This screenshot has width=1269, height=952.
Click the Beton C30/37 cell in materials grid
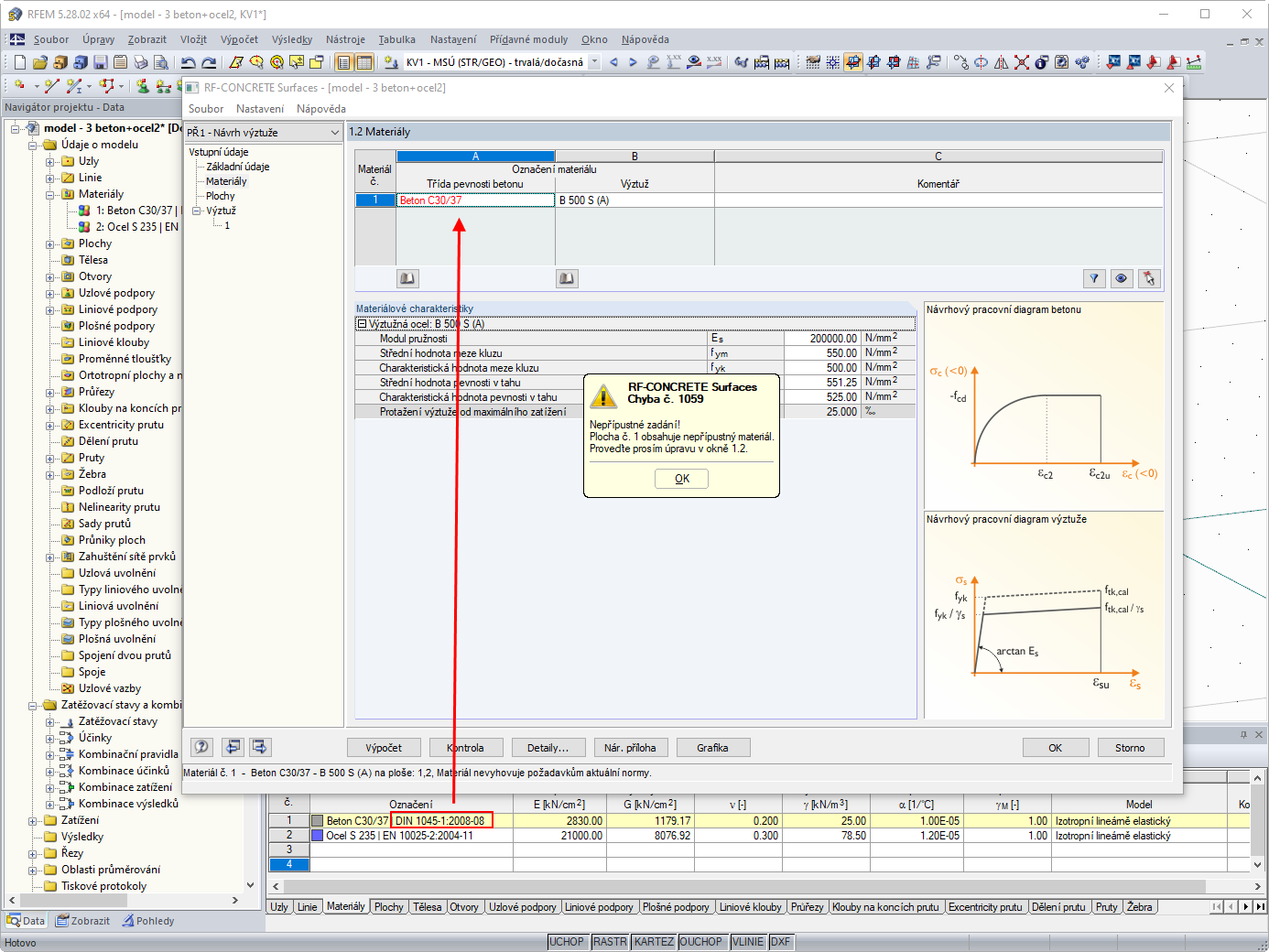pos(476,200)
